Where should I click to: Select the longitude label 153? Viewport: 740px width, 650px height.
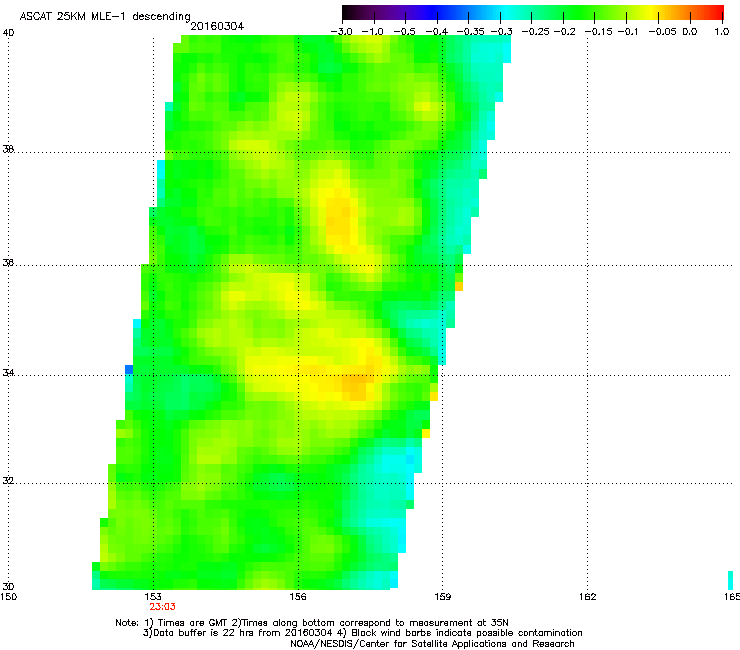[x=153, y=597]
